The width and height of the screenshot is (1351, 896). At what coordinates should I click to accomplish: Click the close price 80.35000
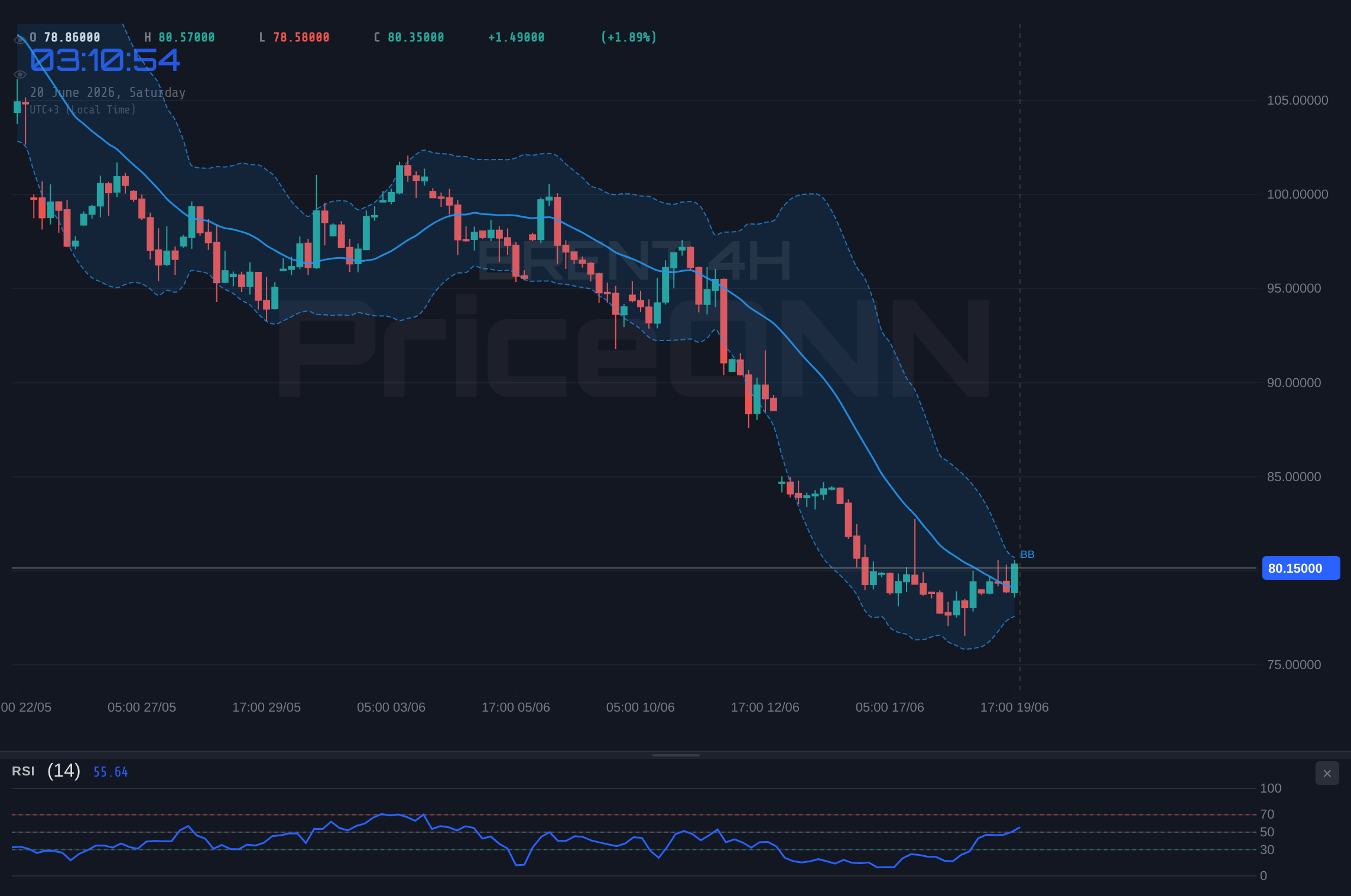[x=416, y=37]
